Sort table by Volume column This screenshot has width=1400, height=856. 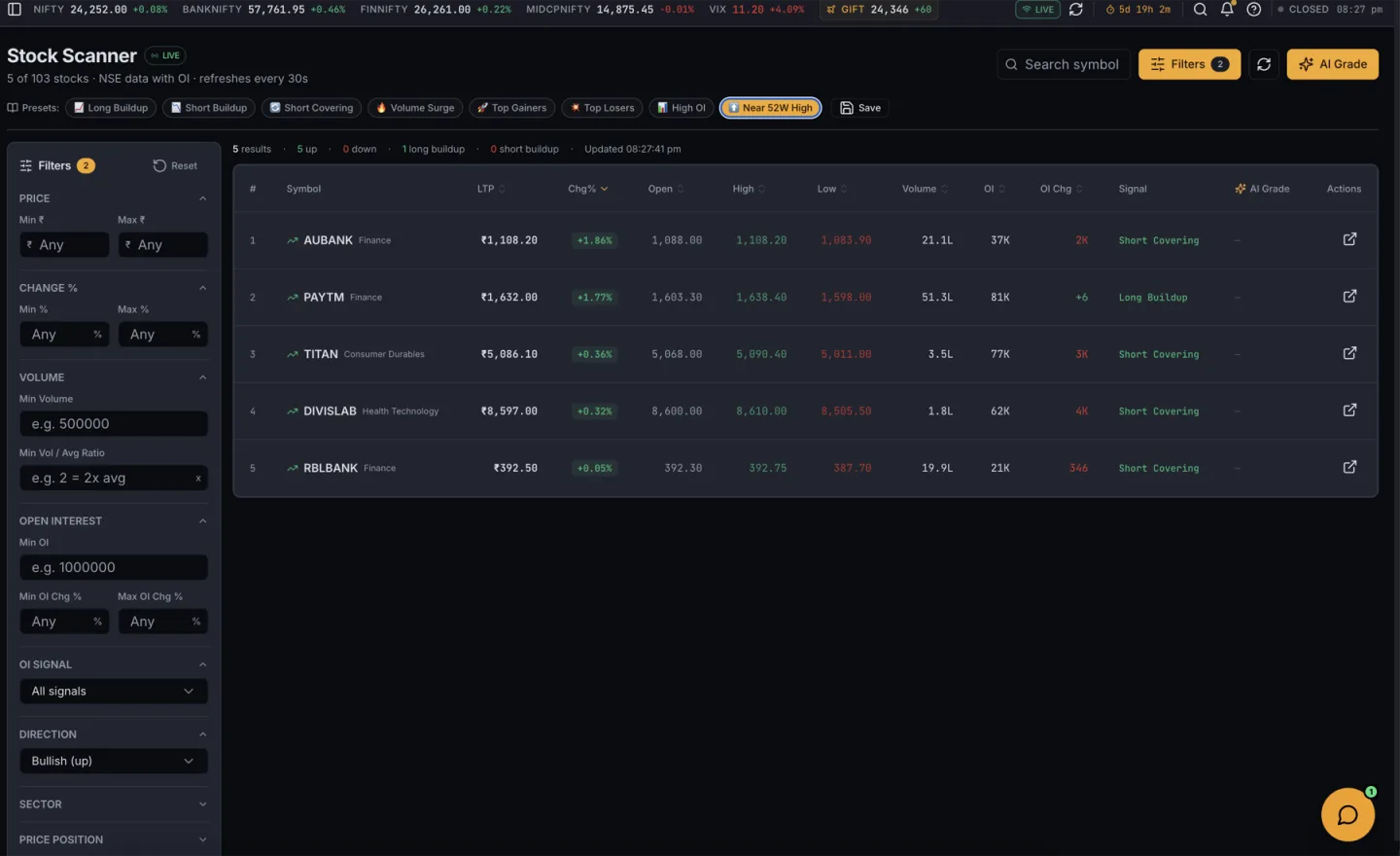(x=925, y=189)
